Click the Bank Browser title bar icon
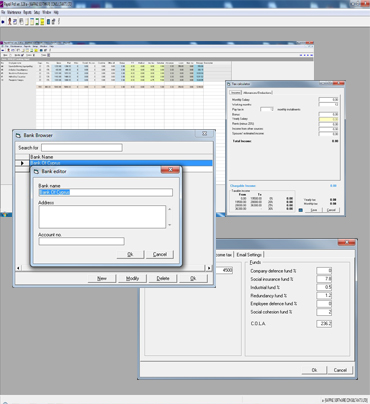370x404 pixels. click(x=19, y=135)
